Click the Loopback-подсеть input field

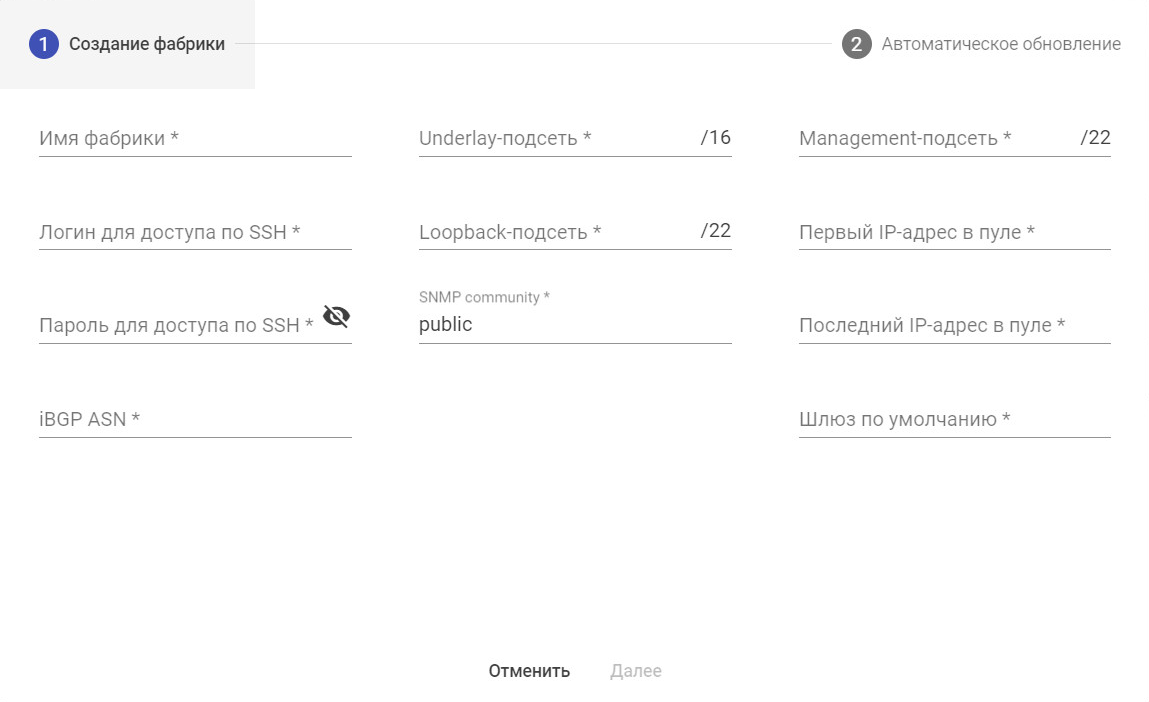pyautogui.click(x=555, y=232)
